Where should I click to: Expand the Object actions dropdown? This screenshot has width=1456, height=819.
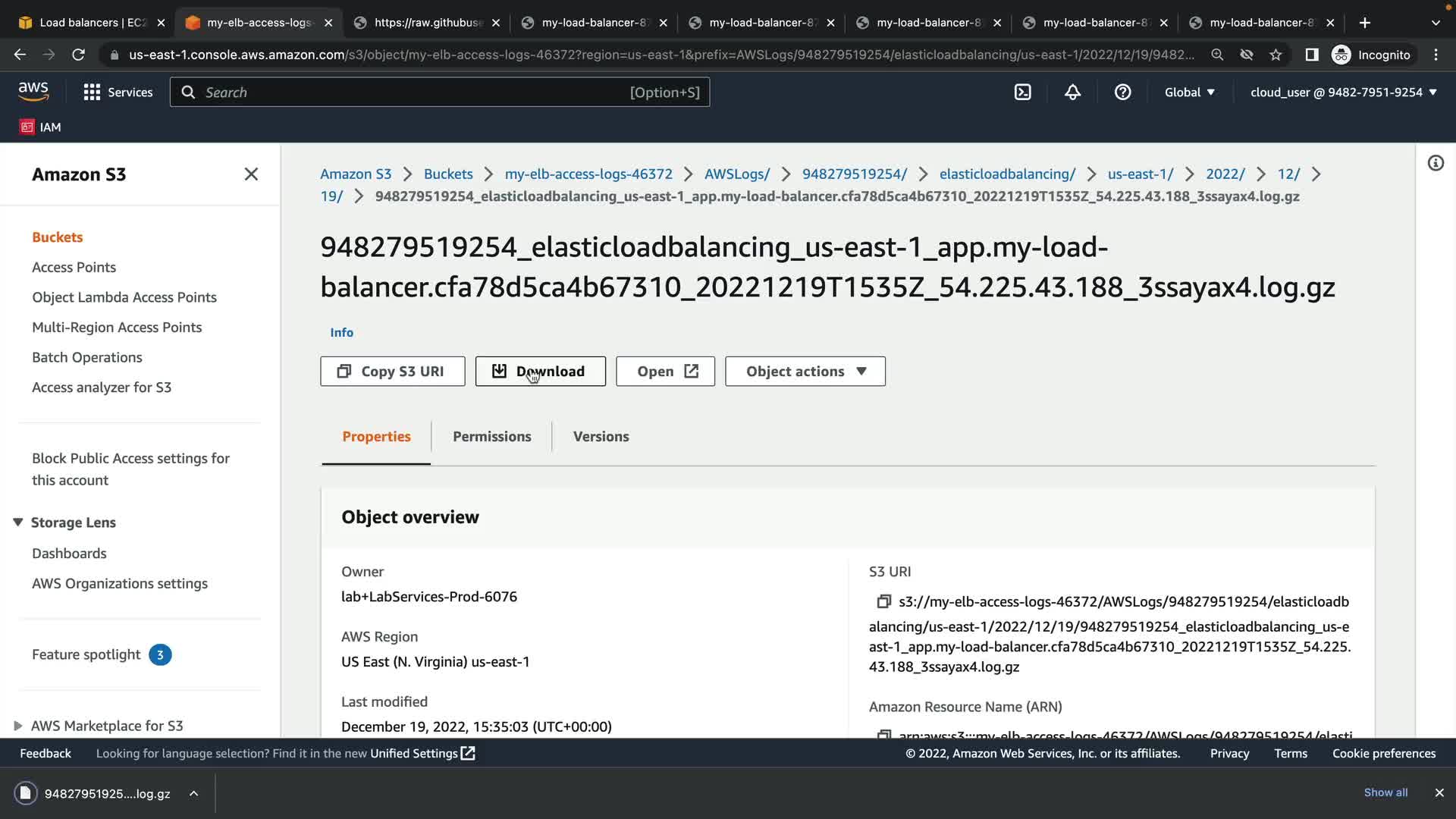click(x=805, y=372)
